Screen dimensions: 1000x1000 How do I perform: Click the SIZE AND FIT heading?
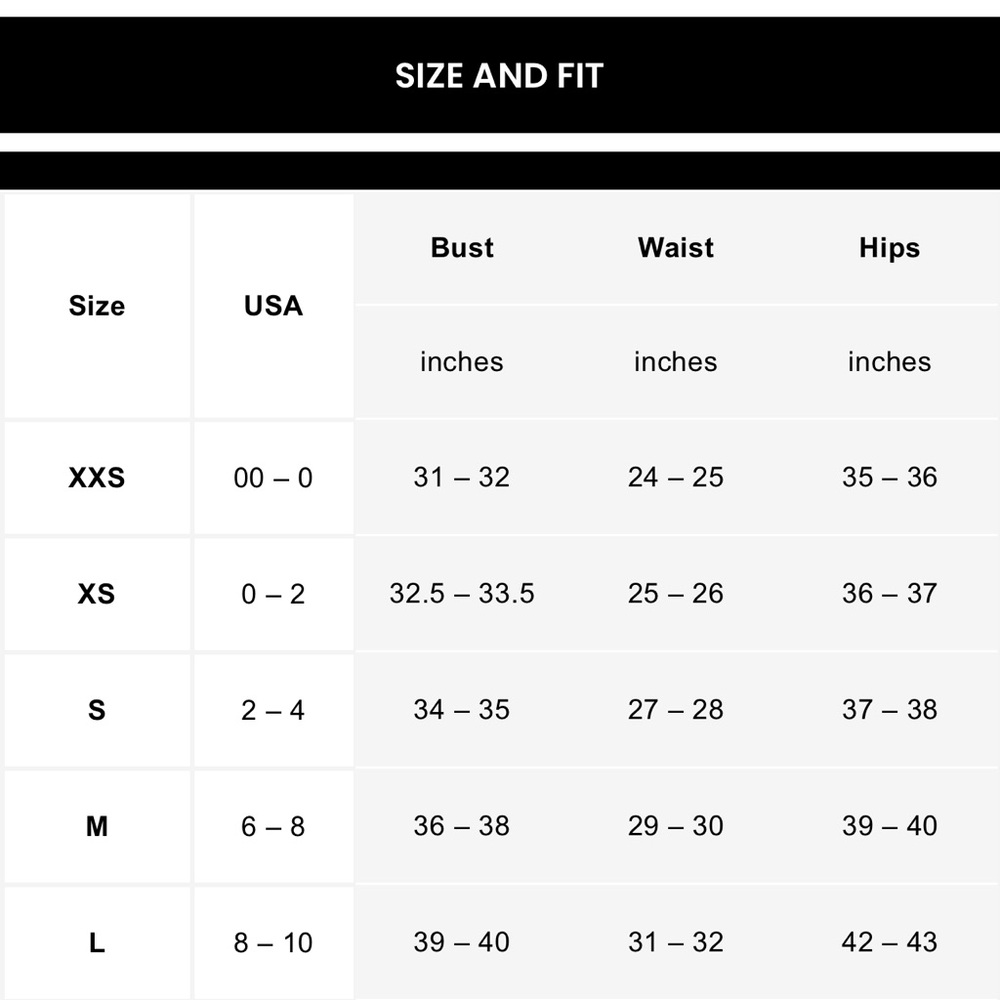point(499,76)
